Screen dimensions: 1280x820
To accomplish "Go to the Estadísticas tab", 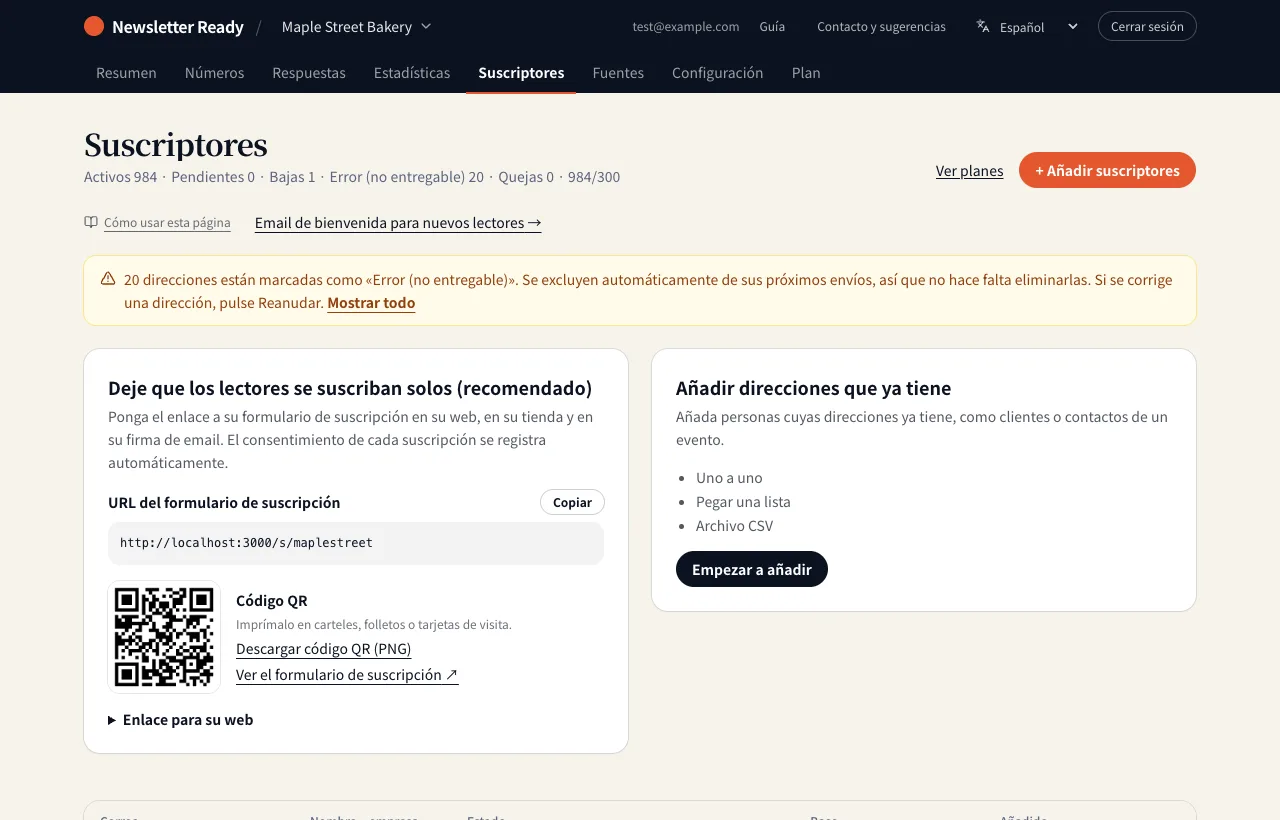I will pyautogui.click(x=412, y=73).
